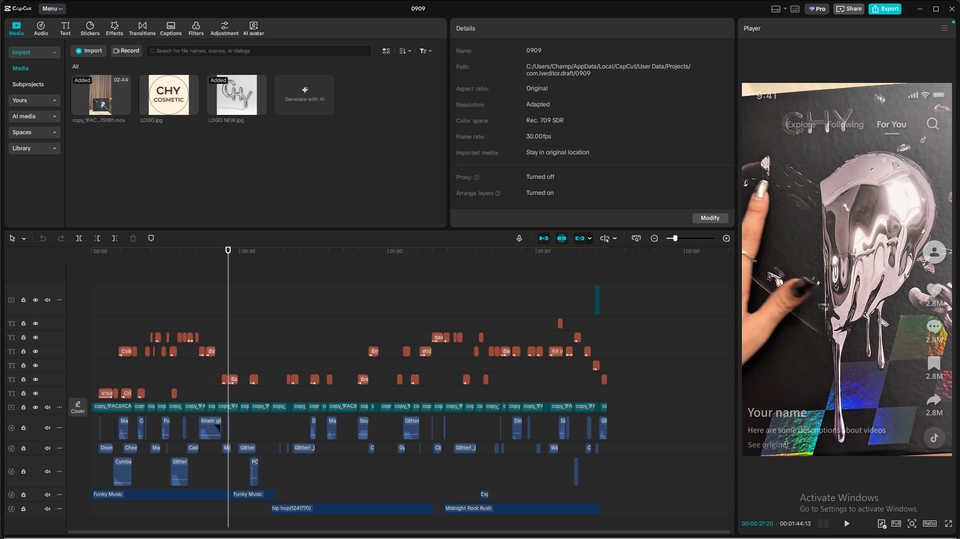Hide the topmost timeline track with eye icon

coord(35,300)
